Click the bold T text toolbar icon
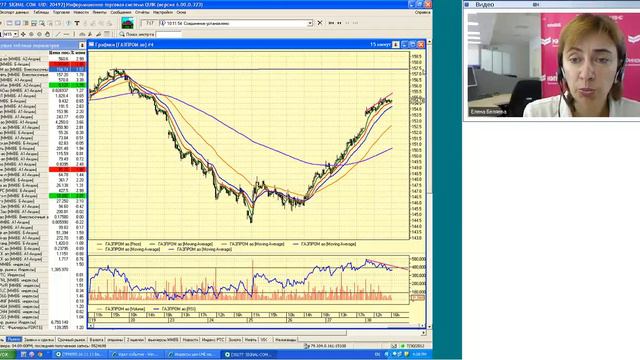The width and height of the screenshot is (640, 360). [77, 23]
